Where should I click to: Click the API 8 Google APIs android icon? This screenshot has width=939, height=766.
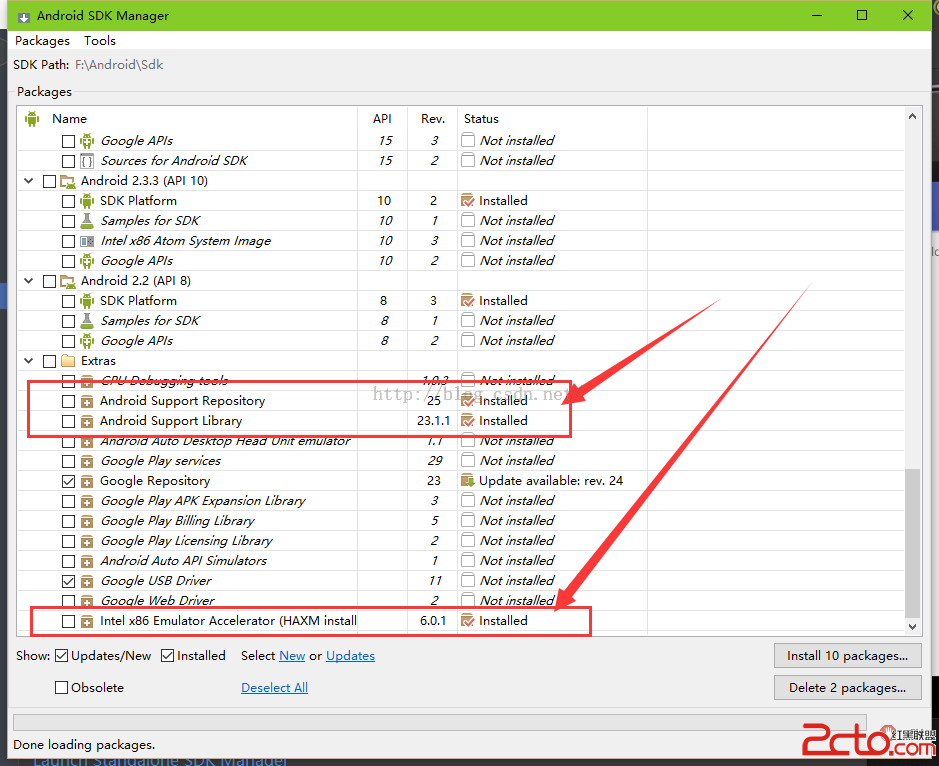tap(87, 341)
